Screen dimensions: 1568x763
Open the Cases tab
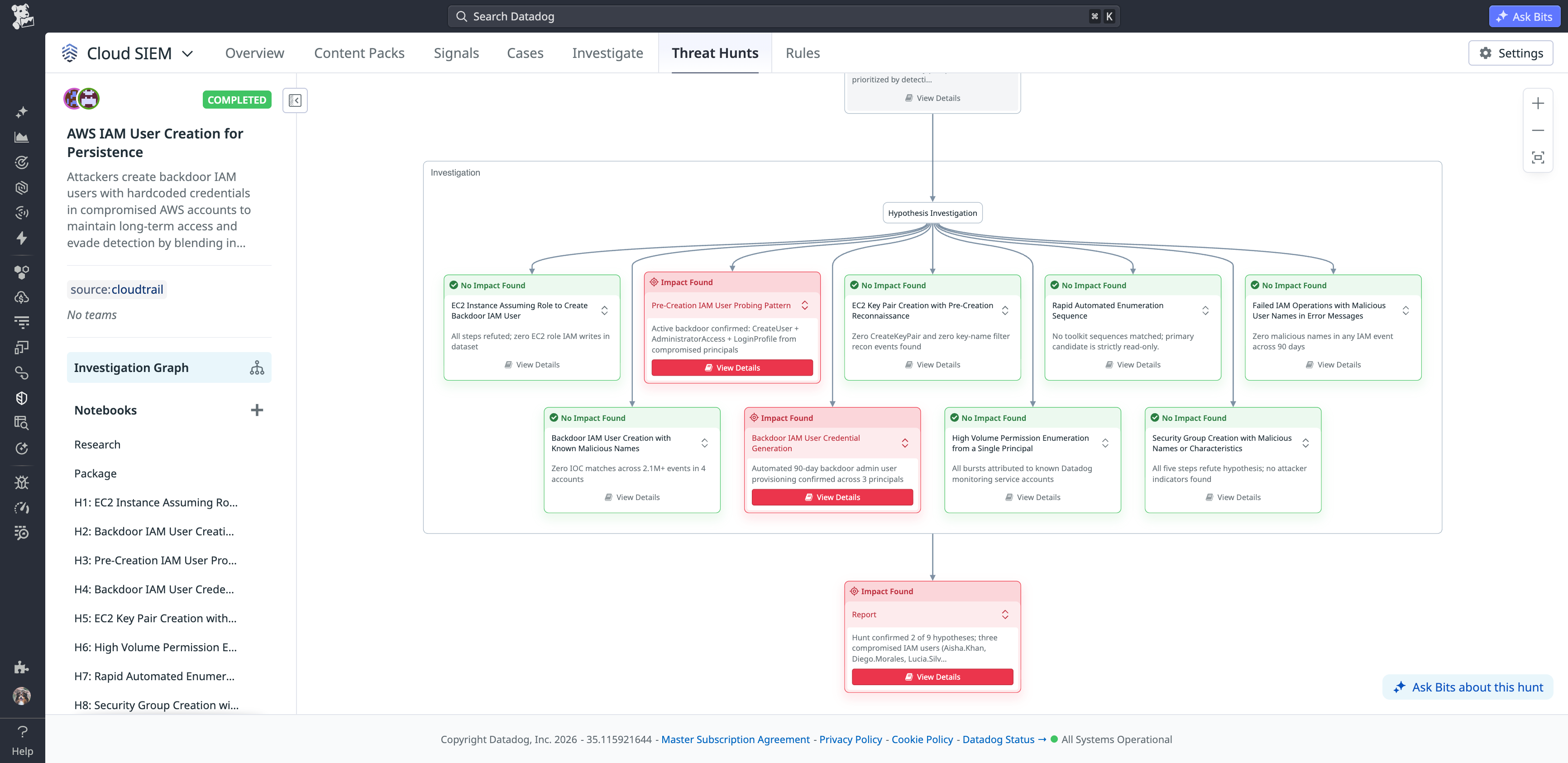(x=525, y=53)
